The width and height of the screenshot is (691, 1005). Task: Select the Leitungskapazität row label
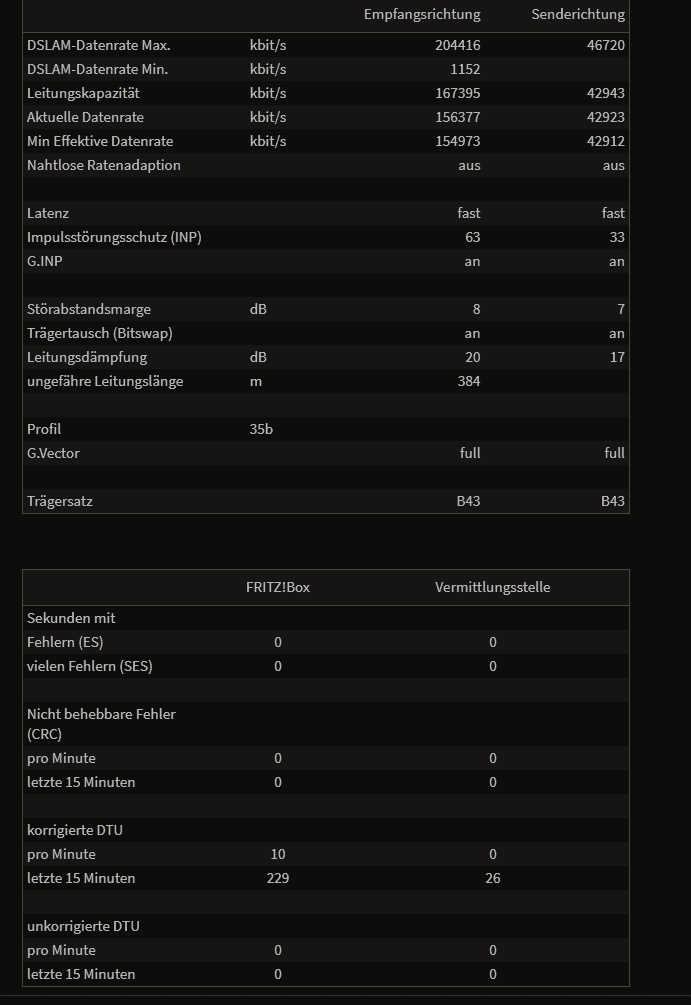tap(83, 93)
